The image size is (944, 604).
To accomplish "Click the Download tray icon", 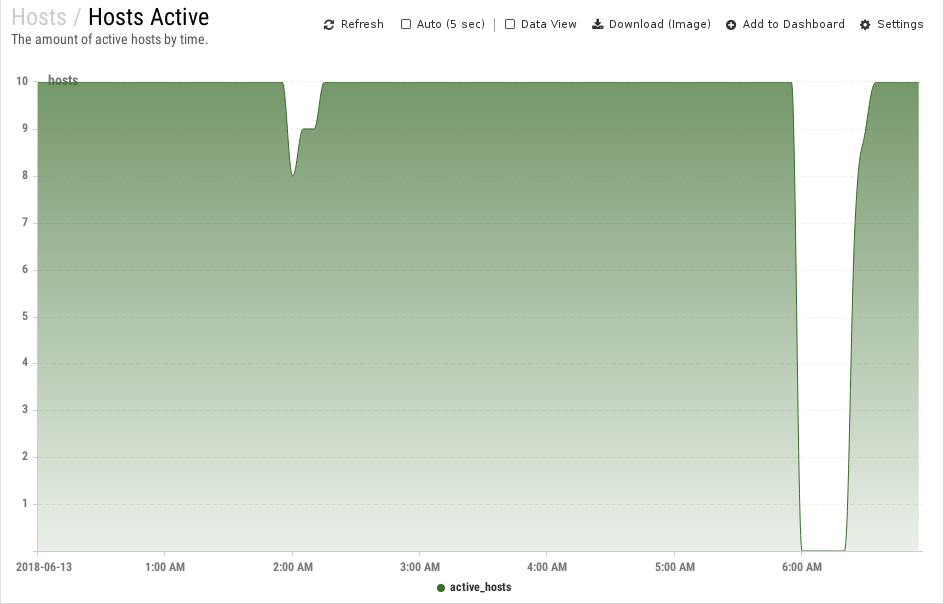I will coord(598,24).
